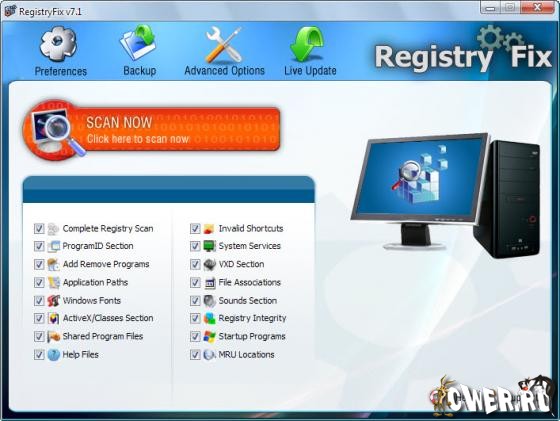The width and height of the screenshot is (560, 421).
Task: Click the Sounds Section icon
Action: [x=209, y=301]
